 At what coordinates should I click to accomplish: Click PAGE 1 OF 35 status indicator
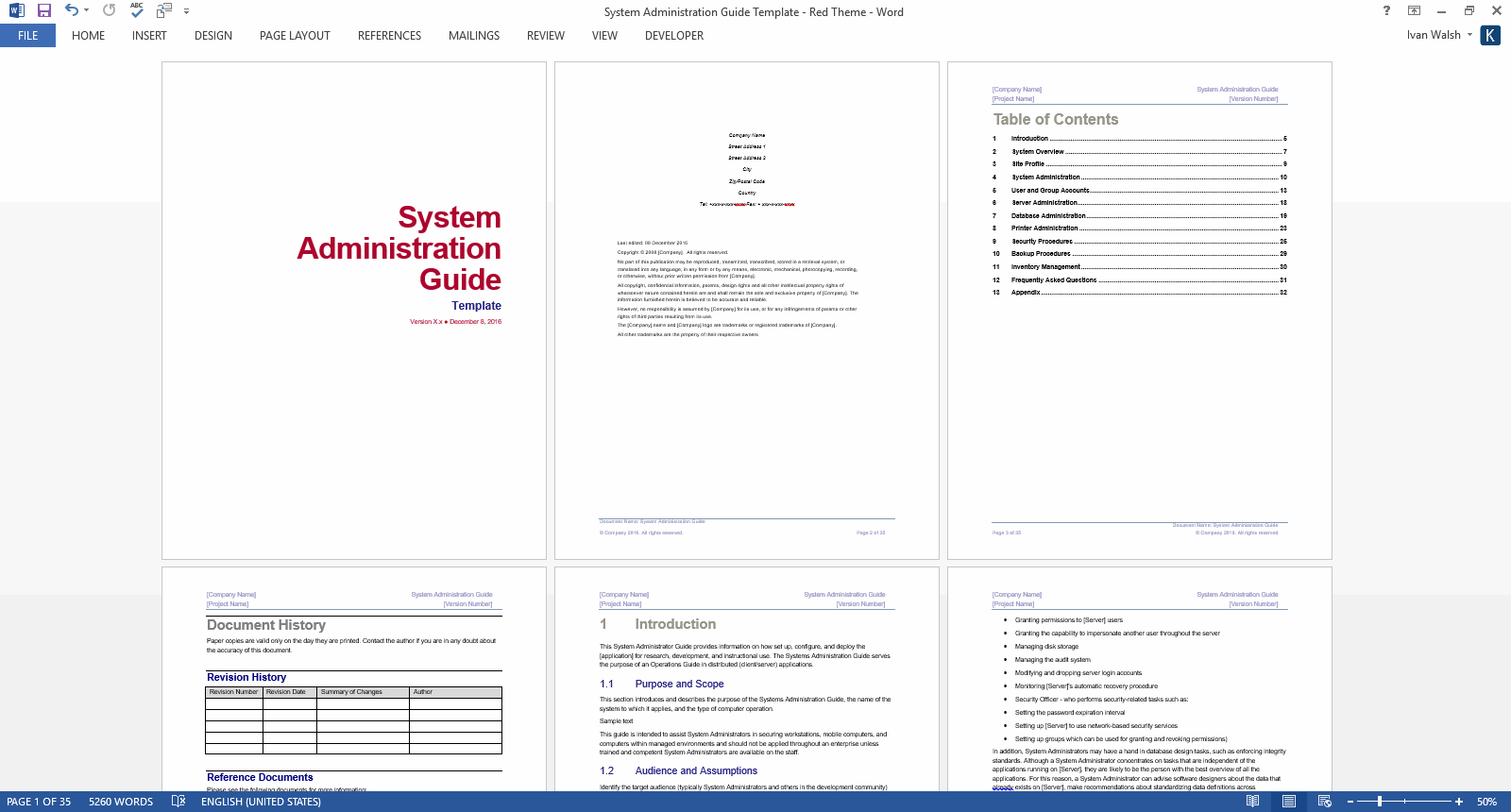39,802
